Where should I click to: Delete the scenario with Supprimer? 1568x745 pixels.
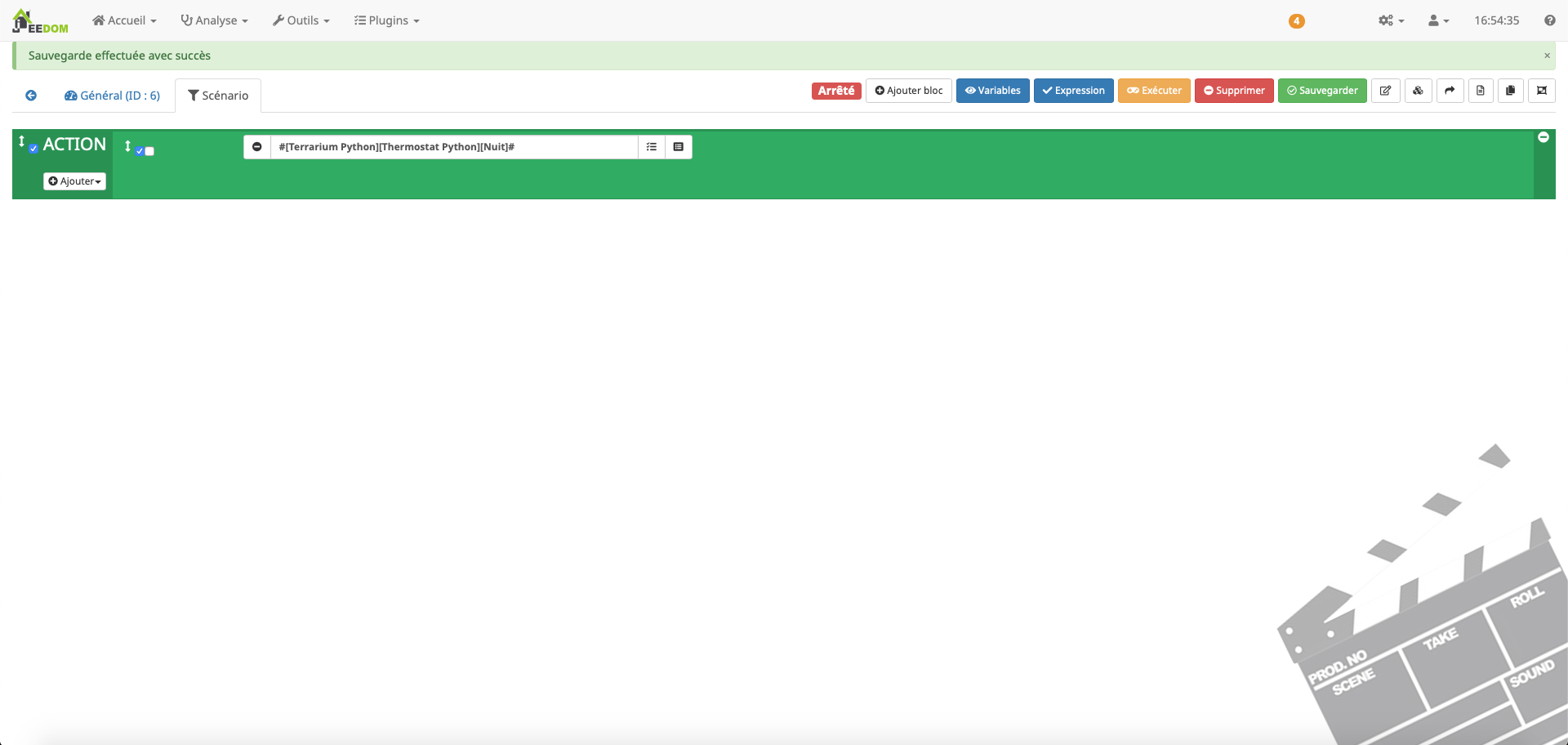pos(1234,91)
